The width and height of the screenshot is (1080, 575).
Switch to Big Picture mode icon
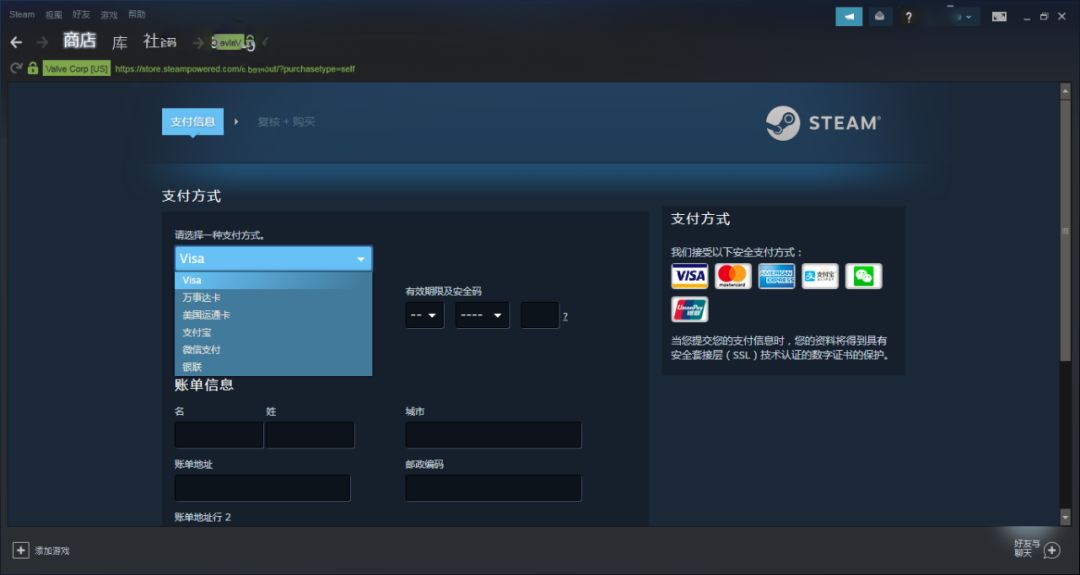point(999,16)
